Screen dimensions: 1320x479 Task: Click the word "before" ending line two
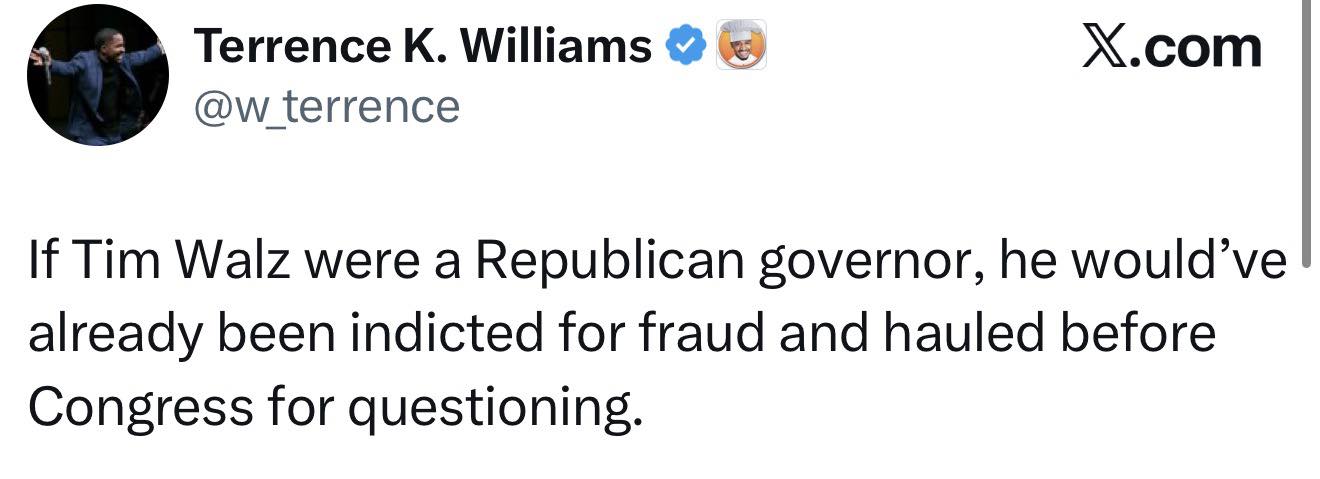(x=1143, y=333)
